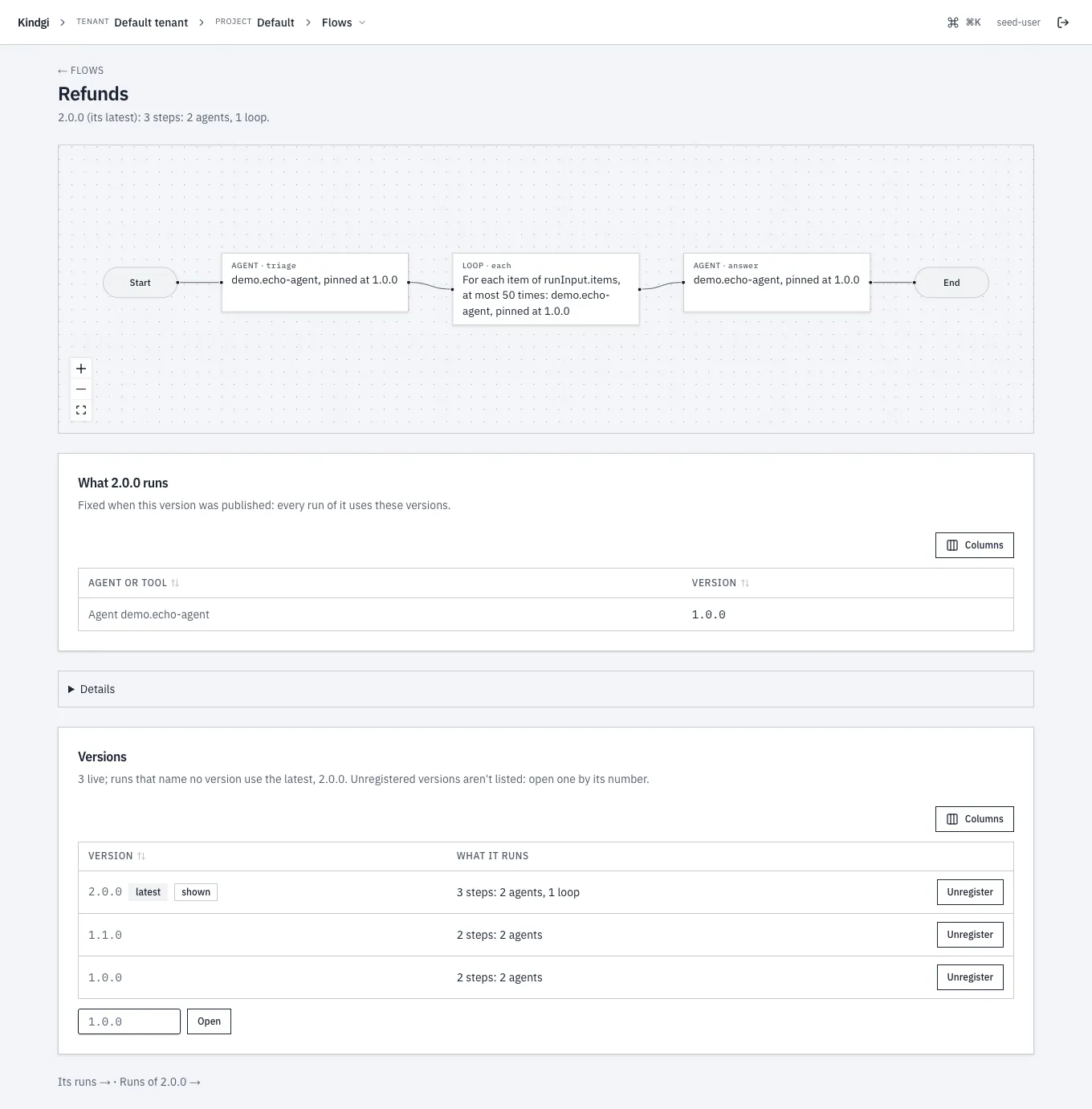
Task: Zoom in on the flow canvas
Action: coord(81,369)
